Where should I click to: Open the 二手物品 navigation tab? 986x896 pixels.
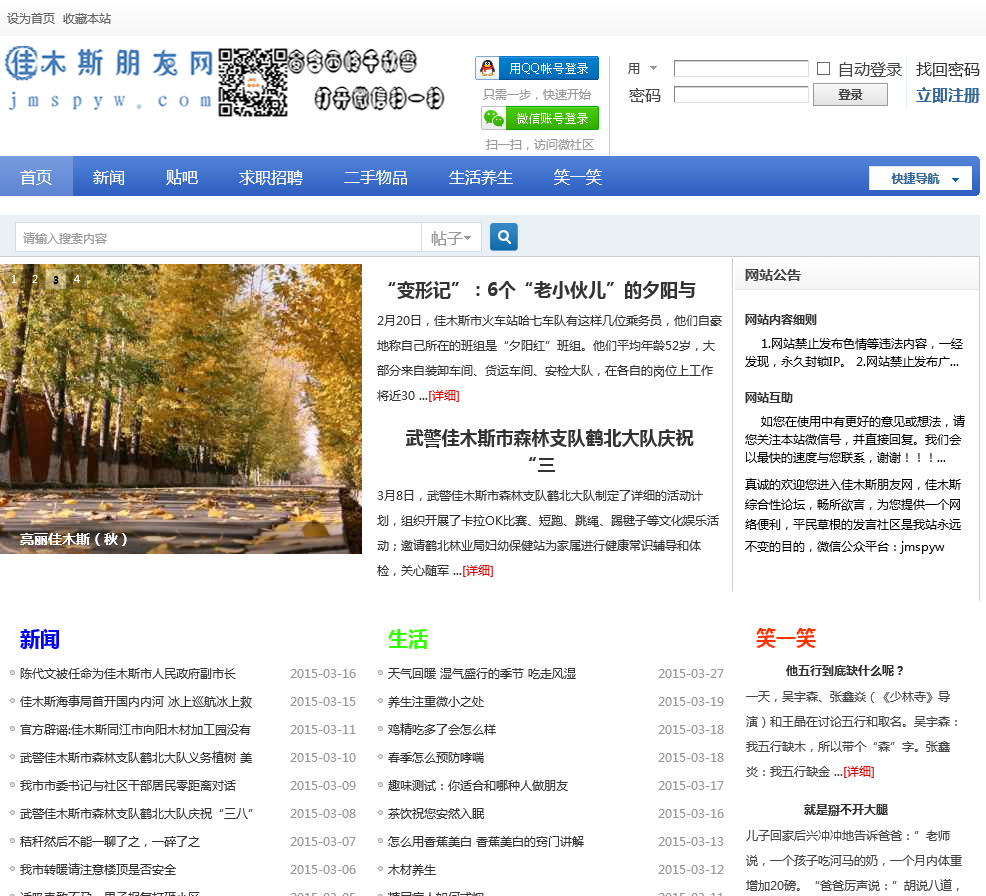pyautogui.click(x=375, y=177)
